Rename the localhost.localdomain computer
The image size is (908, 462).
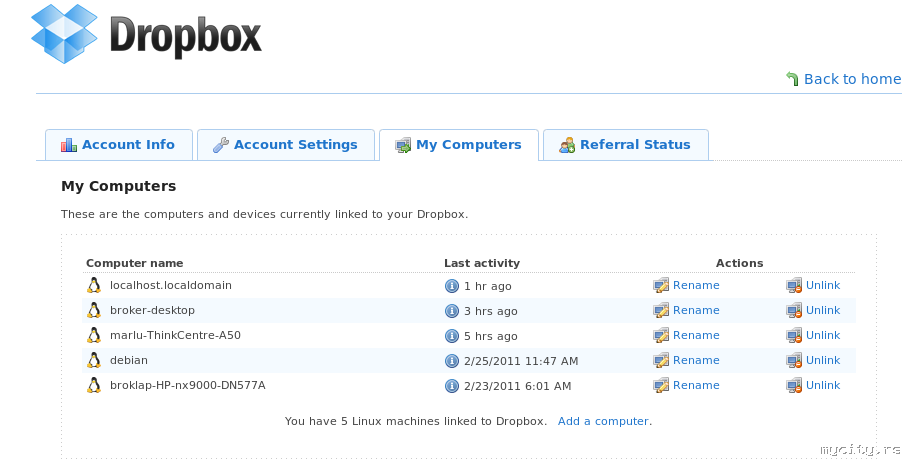click(696, 285)
